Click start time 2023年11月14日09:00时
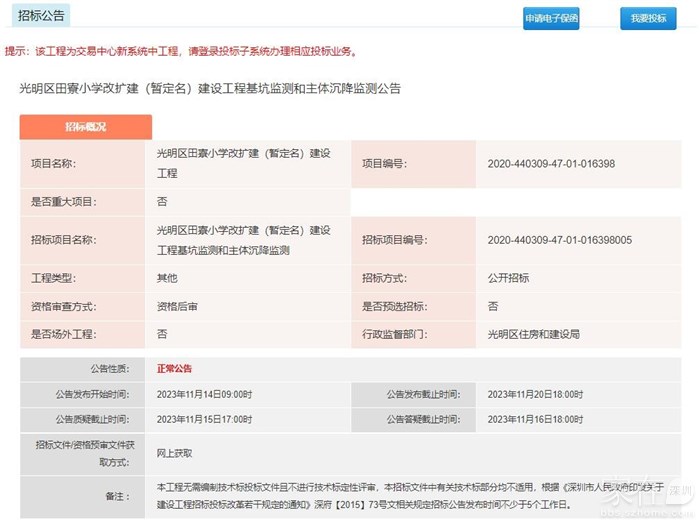Viewport: 700px width, 521px height. tap(204, 394)
